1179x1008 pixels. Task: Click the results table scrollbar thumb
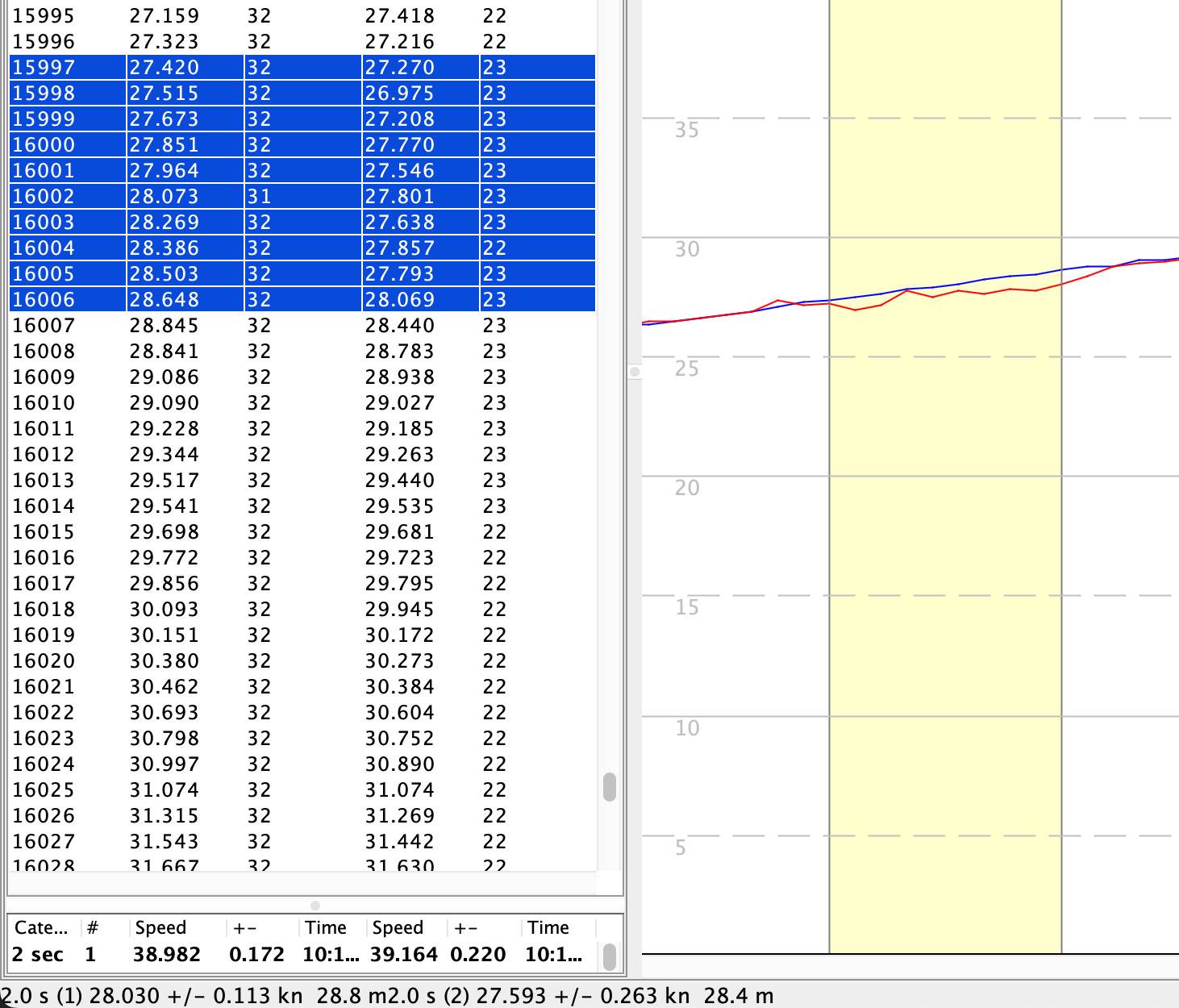click(610, 957)
